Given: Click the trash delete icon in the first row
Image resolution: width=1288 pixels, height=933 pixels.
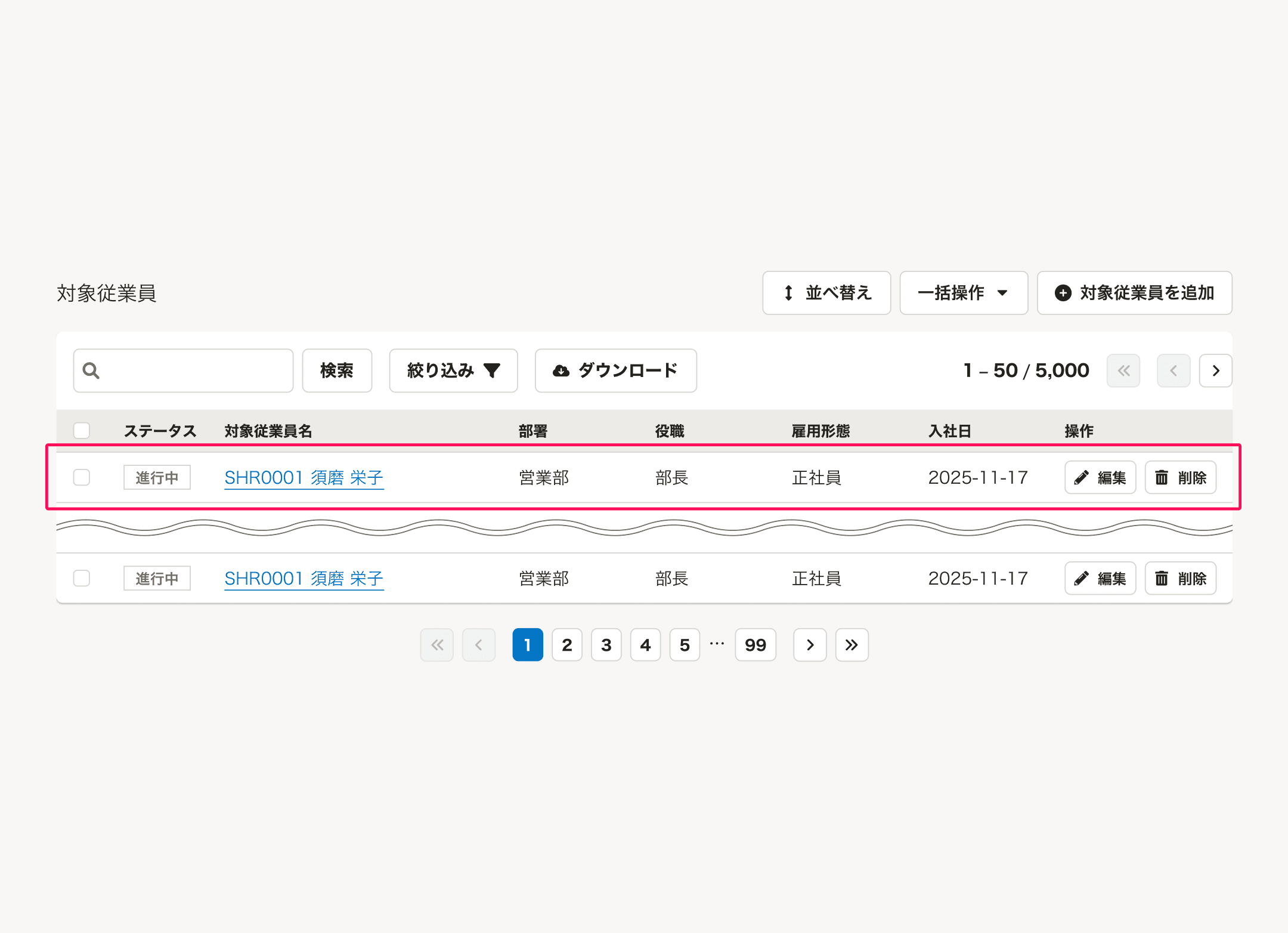Looking at the screenshot, I should click(1162, 477).
